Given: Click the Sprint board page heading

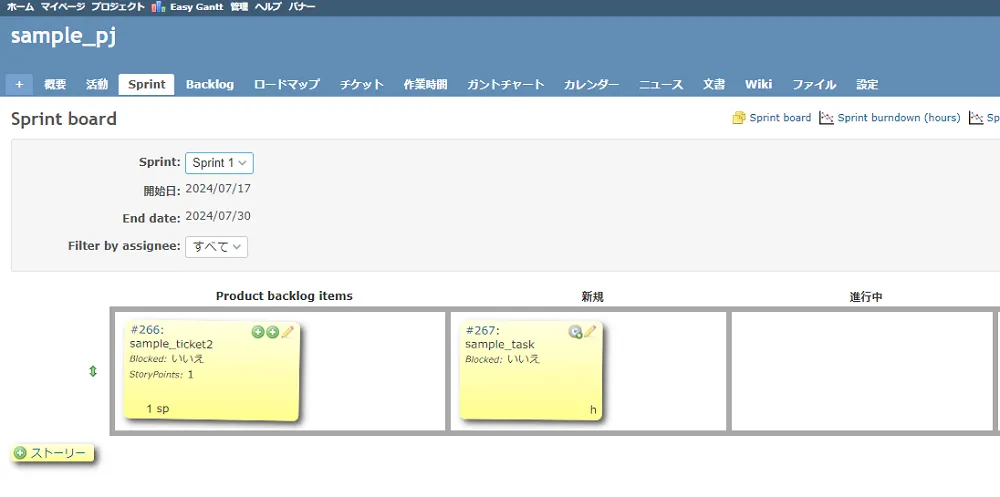Looking at the screenshot, I should 64,119.
